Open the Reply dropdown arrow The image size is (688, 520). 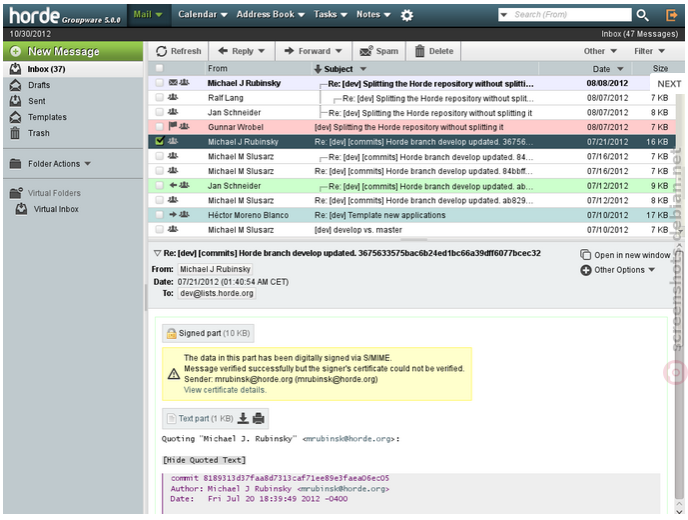click(x=262, y=51)
